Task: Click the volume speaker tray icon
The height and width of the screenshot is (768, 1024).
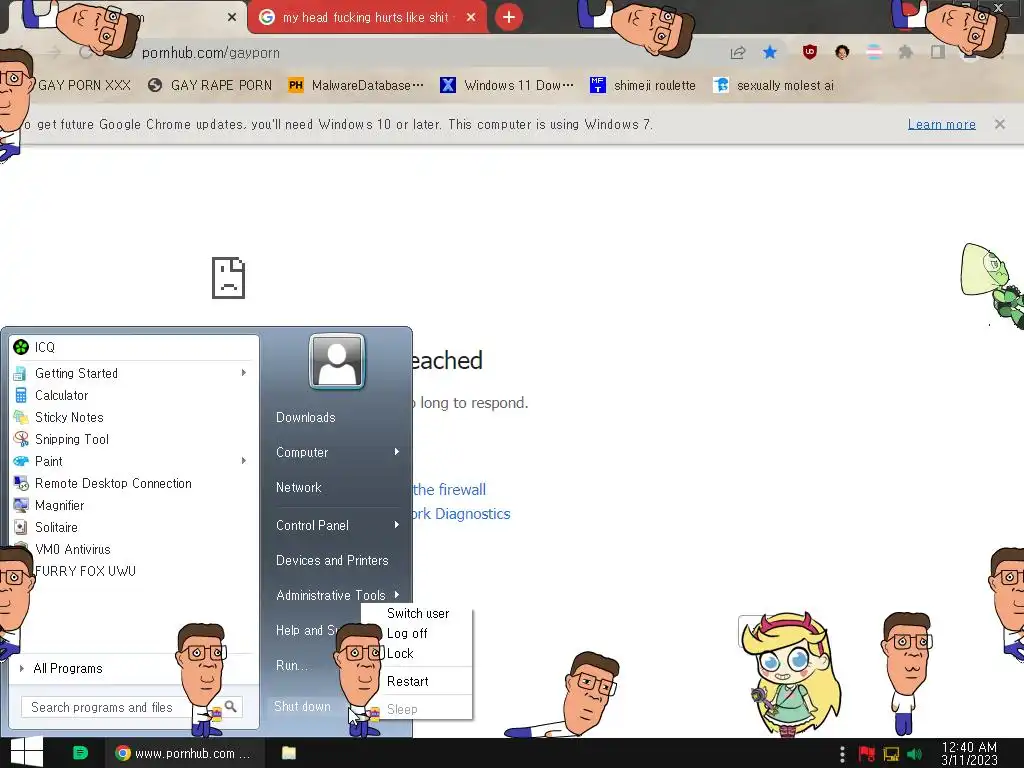Action: point(914,754)
